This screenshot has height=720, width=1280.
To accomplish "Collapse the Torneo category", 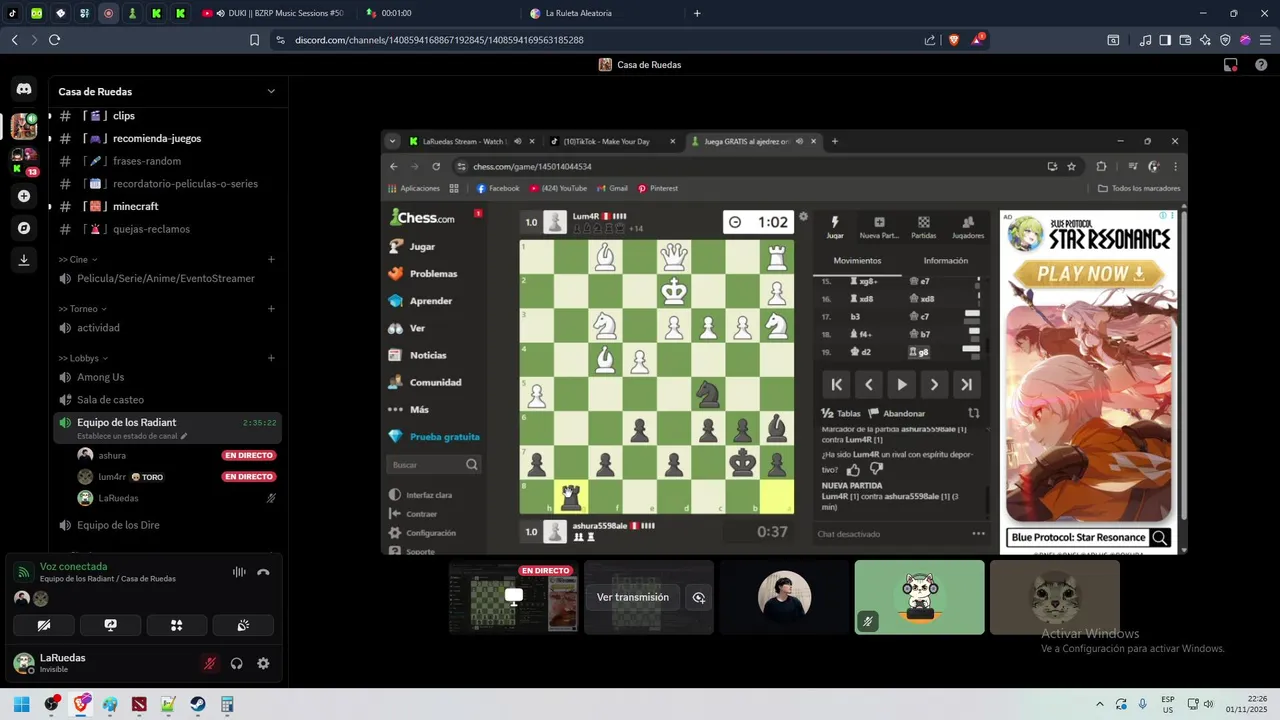I will point(82,309).
